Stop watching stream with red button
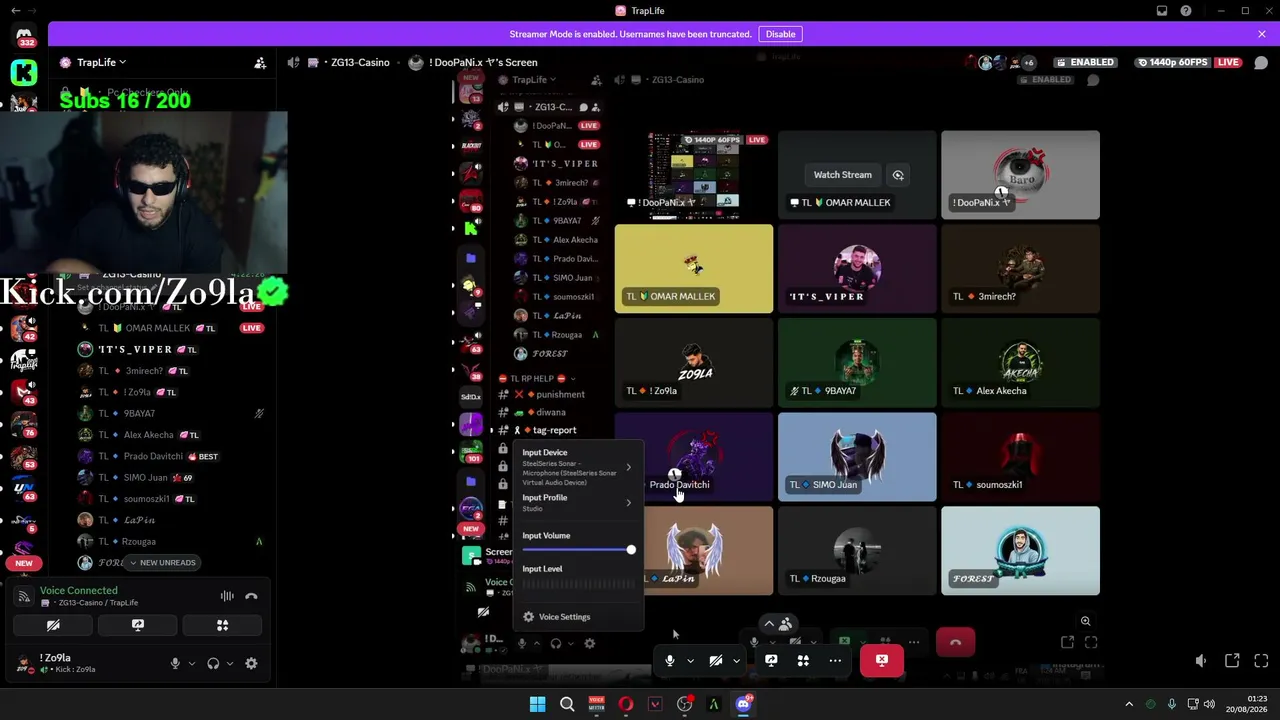This screenshot has height=720, width=1280. 881,661
